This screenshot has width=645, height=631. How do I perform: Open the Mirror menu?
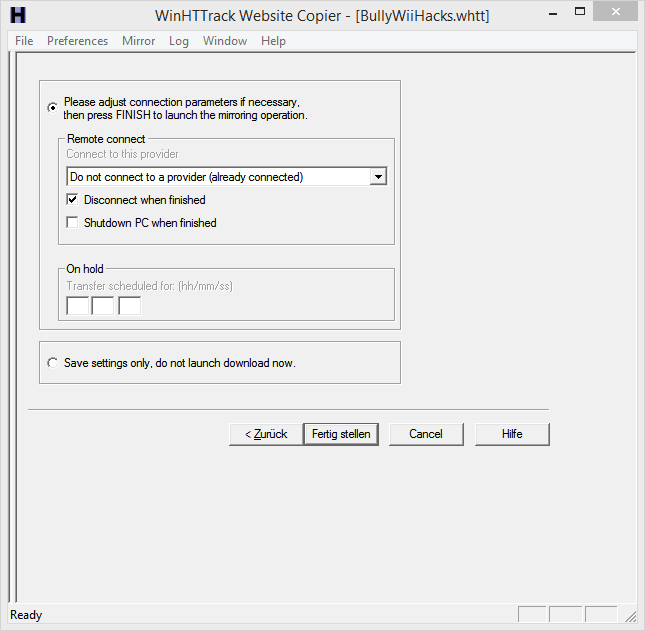click(138, 41)
